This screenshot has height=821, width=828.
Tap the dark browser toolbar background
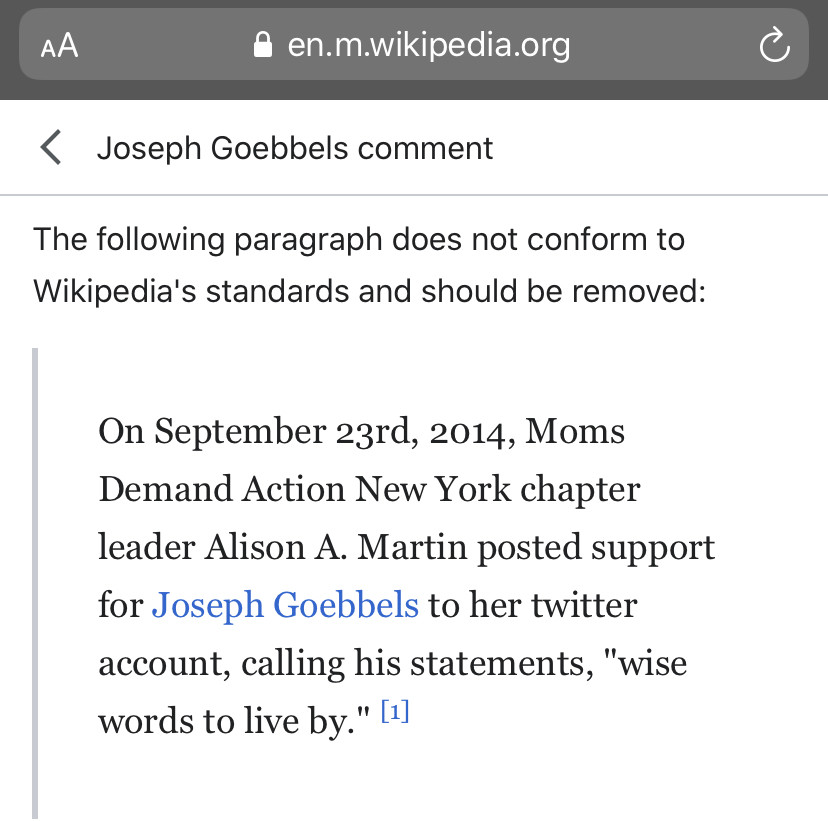(414, 90)
